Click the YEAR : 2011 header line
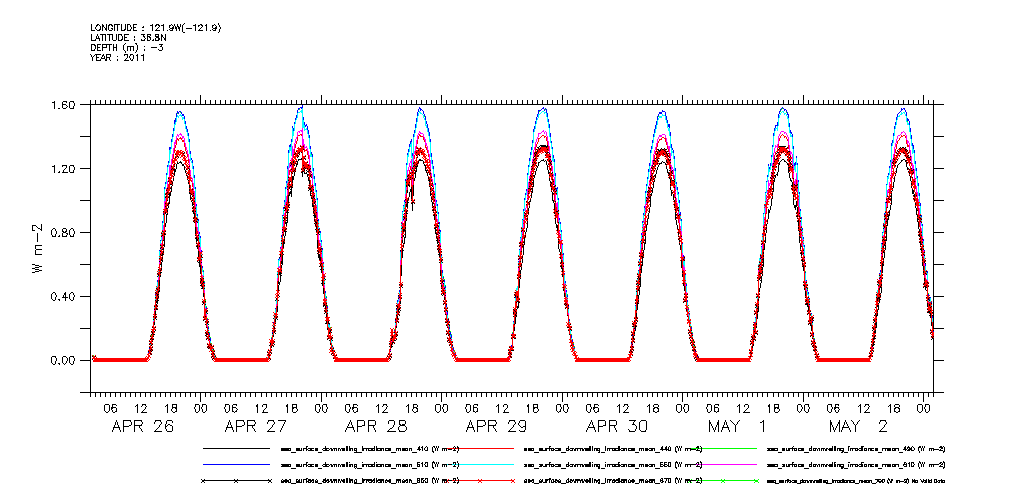 pos(117,57)
